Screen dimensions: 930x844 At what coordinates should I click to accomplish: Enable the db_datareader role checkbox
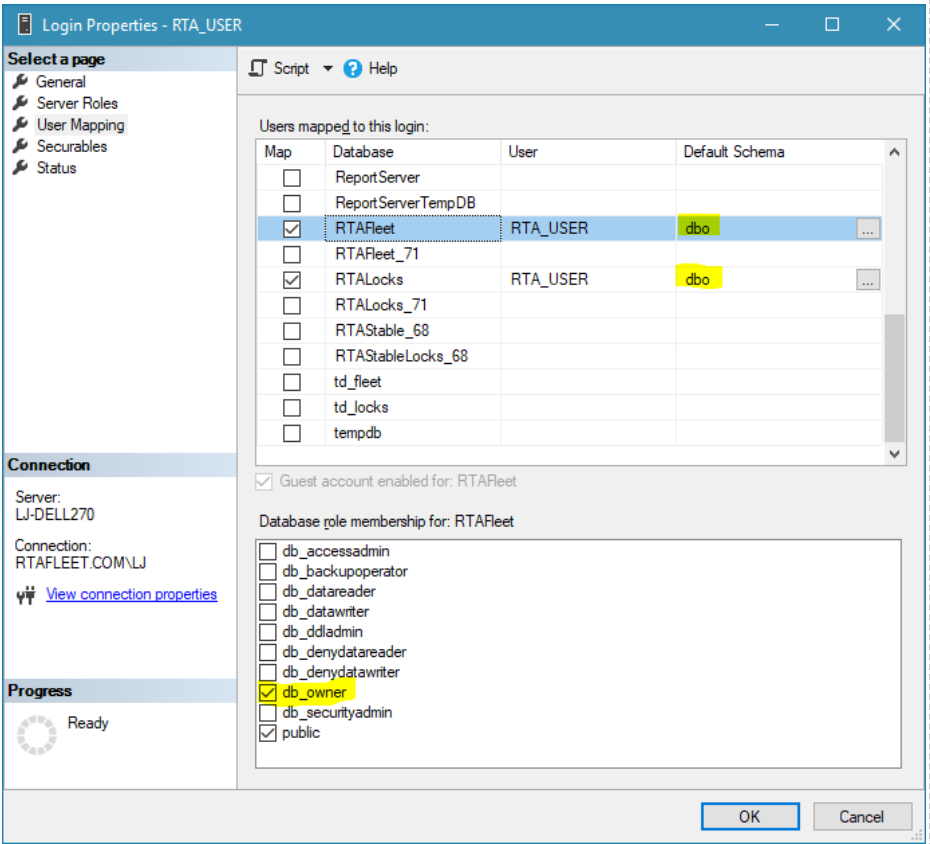tap(268, 591)
